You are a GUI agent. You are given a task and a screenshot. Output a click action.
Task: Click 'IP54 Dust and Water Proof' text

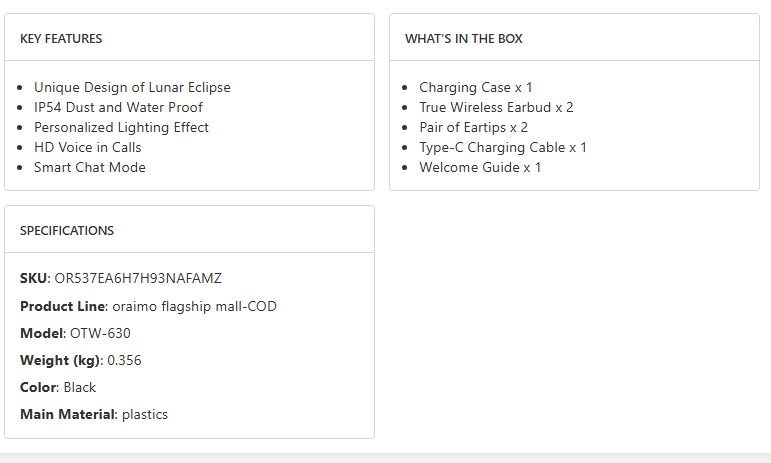118,108
